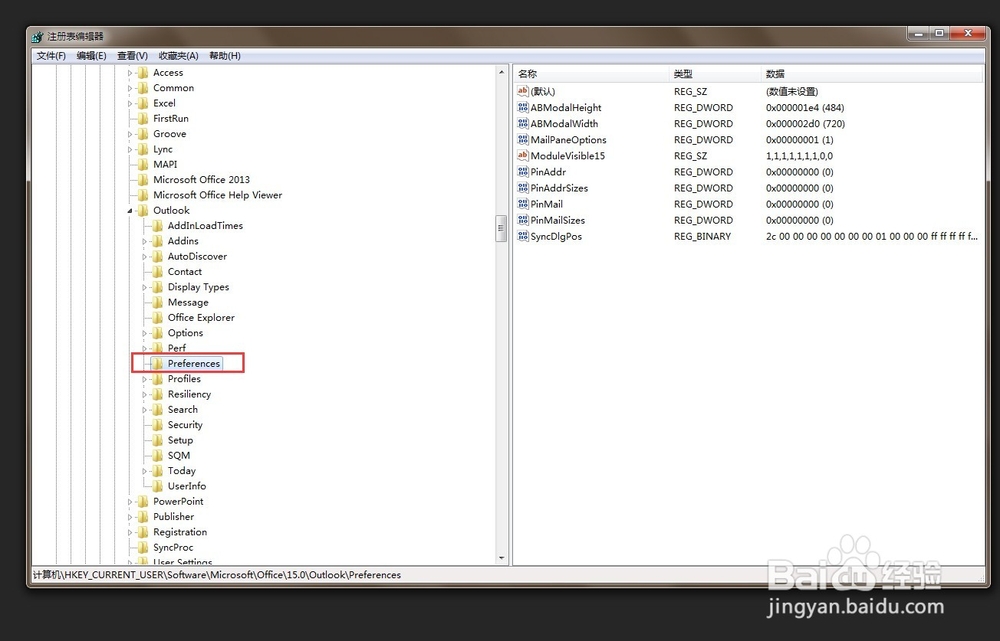Click the tree pane scrollbar thumb
This screenshot has width=1000, height=641.
tap(501, 229)
